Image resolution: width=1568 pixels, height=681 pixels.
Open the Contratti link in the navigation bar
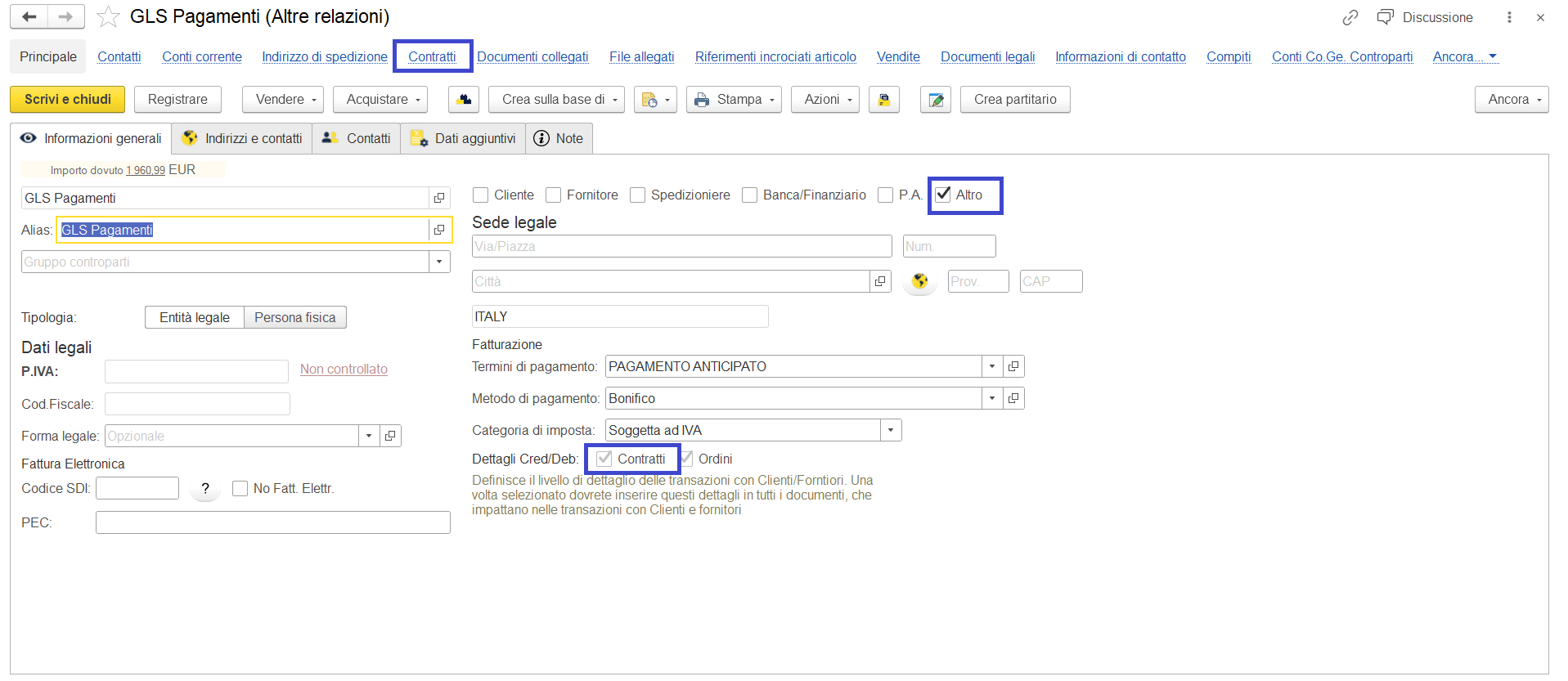click(432, 56)
